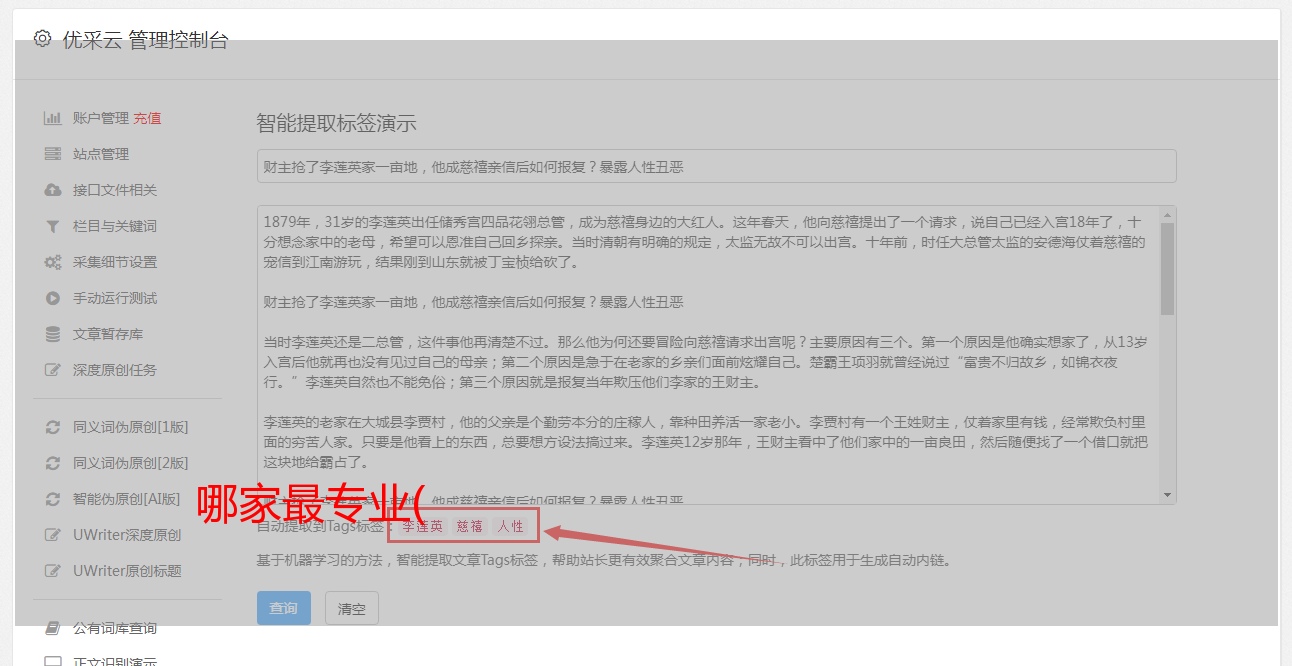The image size is (1292, 666).
Task: Click the refresh icon for 智能伪原创[AI版]
Action: [53, 499]
